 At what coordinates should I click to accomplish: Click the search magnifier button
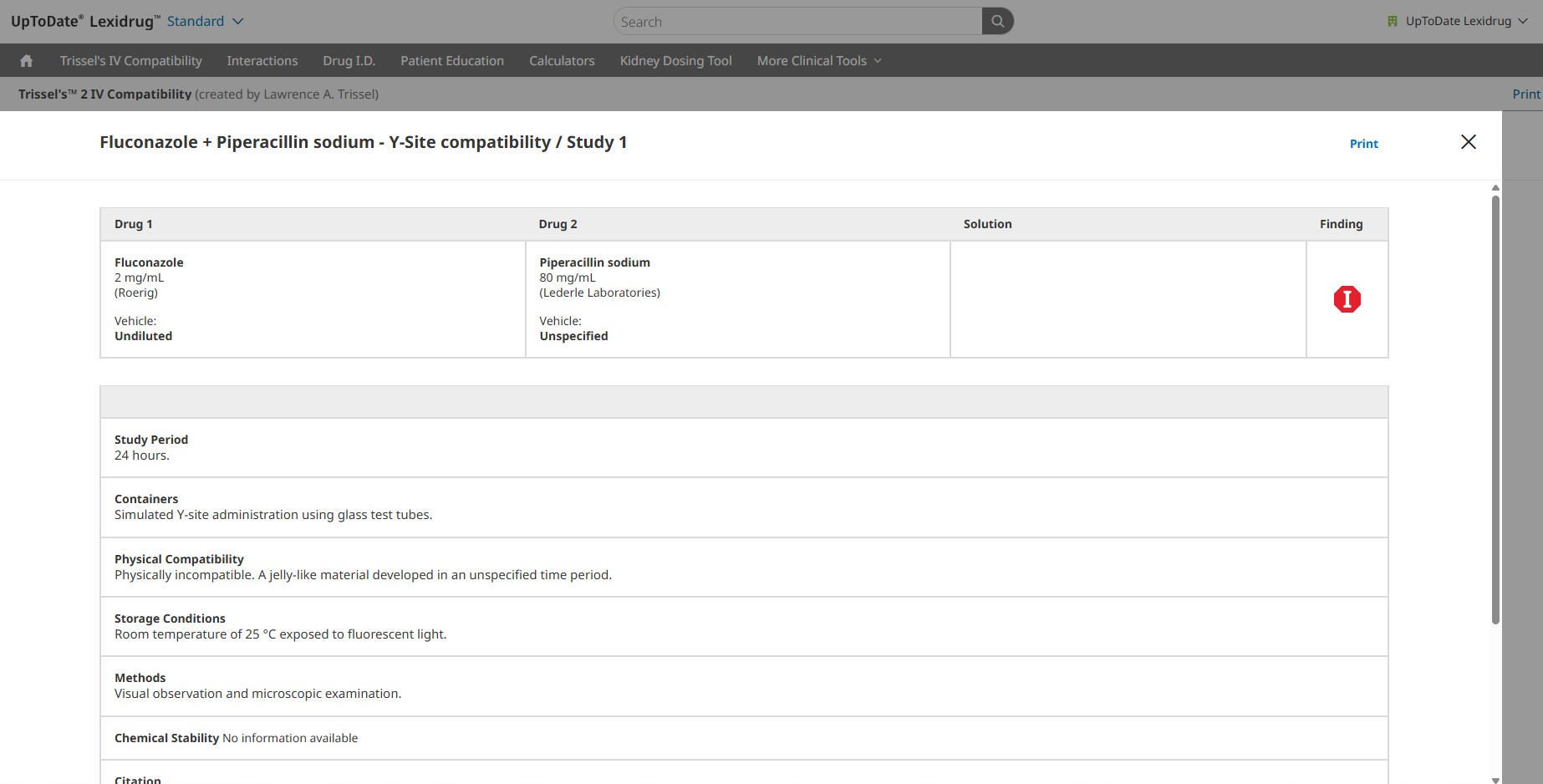tap(997, 22)
